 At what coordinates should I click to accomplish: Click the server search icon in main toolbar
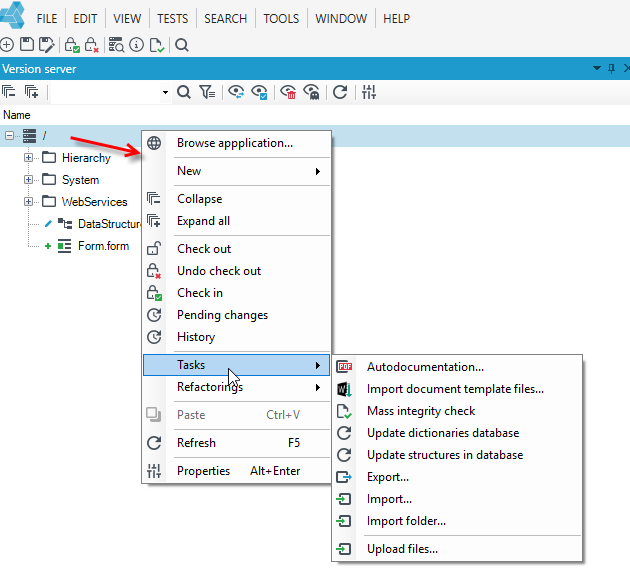coord(116,45)
